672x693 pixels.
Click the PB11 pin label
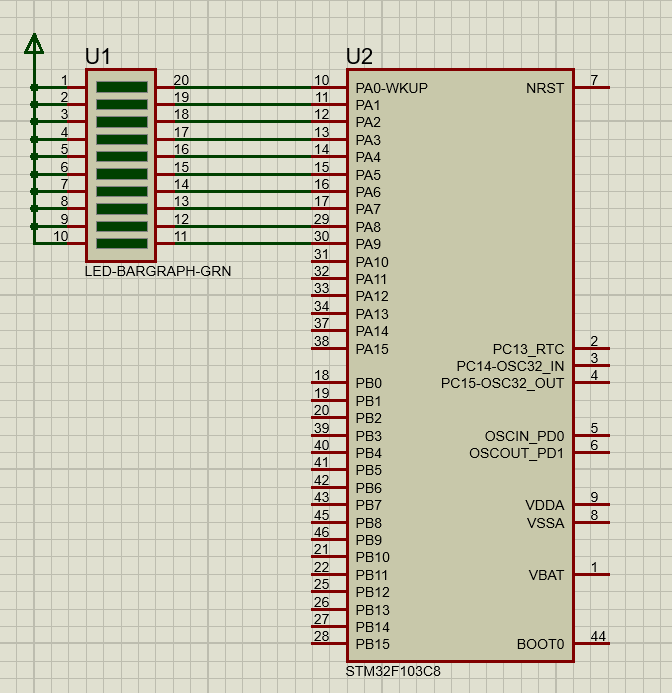pyautogui.click(x=372, y=575)
